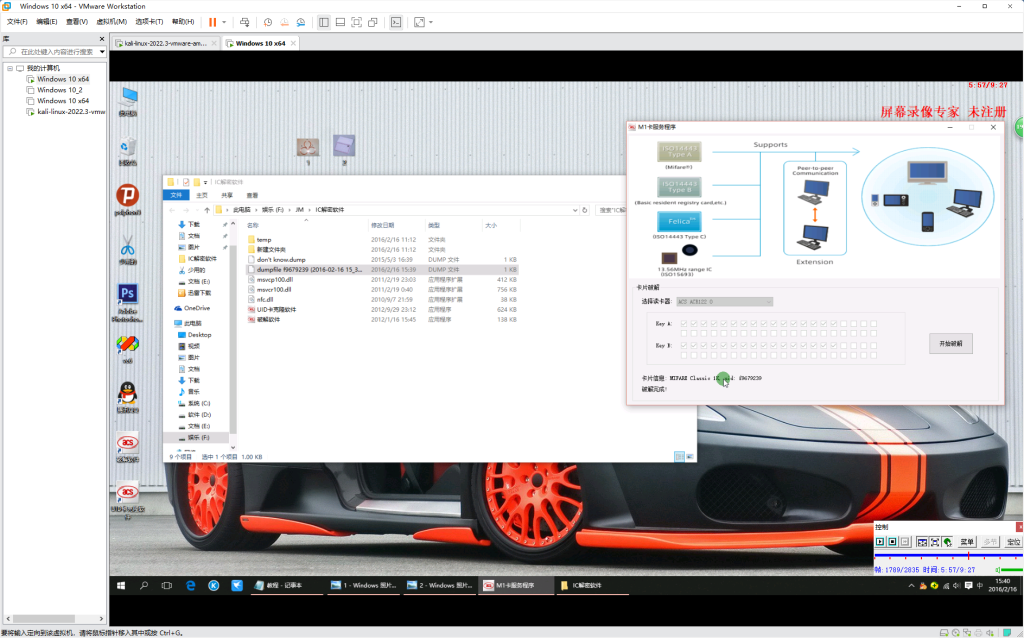Open the Windows Start button in guest taskbar
This screenshot has width=1024, height=638.
pos(119,585)
